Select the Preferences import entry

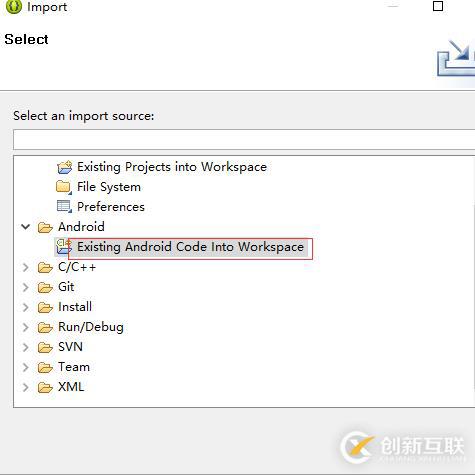[111, 207]
